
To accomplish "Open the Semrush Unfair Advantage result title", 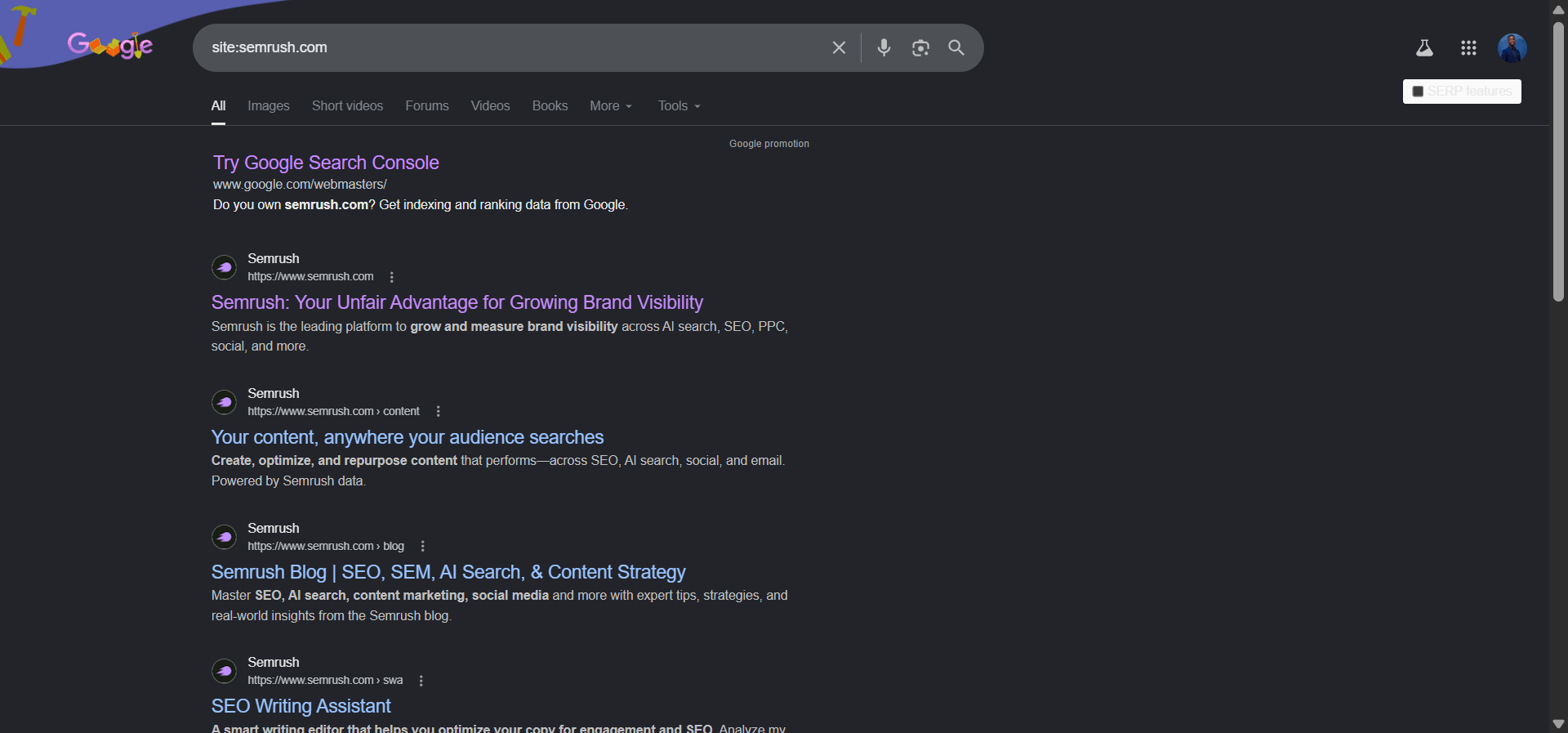I will [x=457, y=302].
